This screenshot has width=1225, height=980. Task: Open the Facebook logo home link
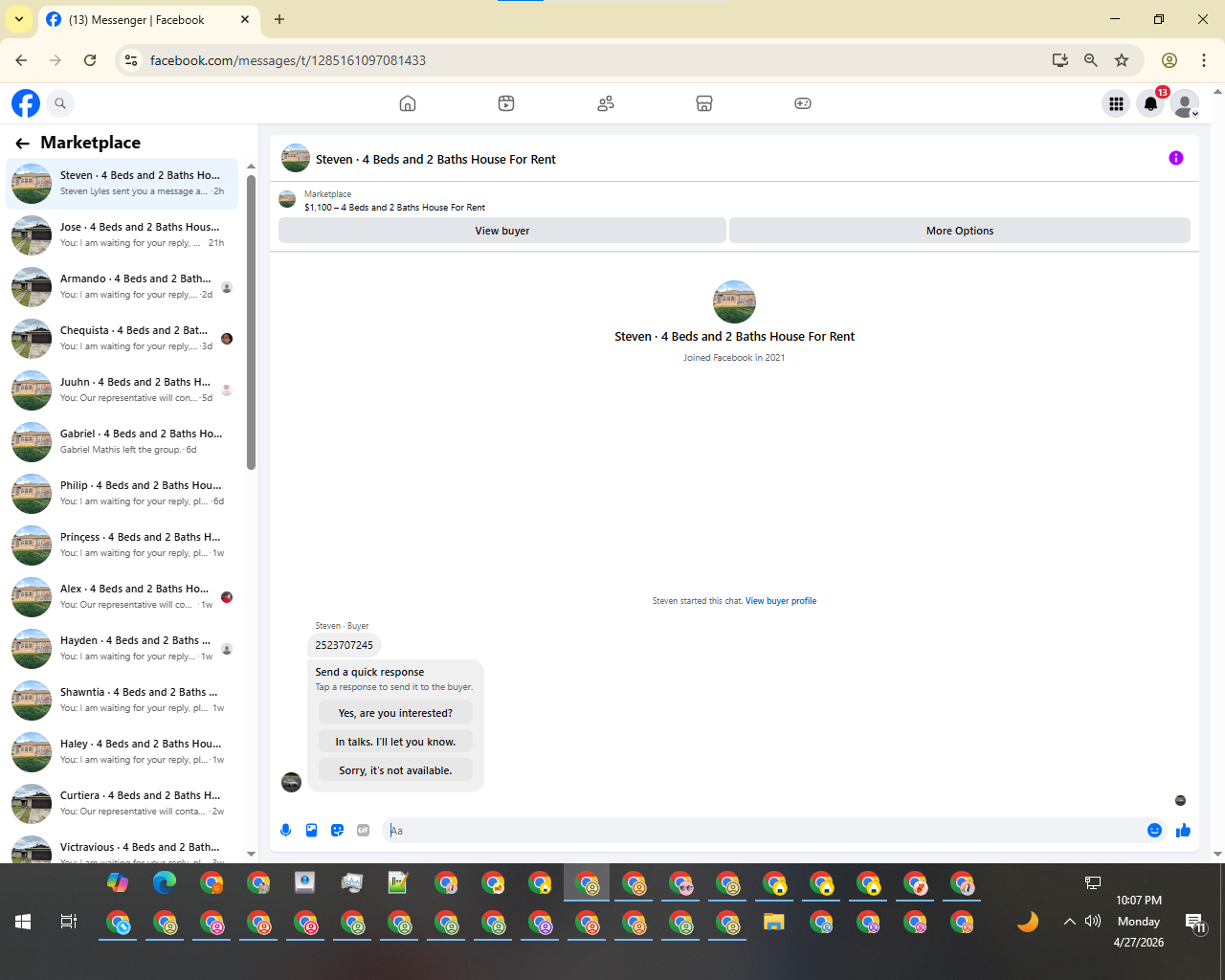[x=26, y=103]
